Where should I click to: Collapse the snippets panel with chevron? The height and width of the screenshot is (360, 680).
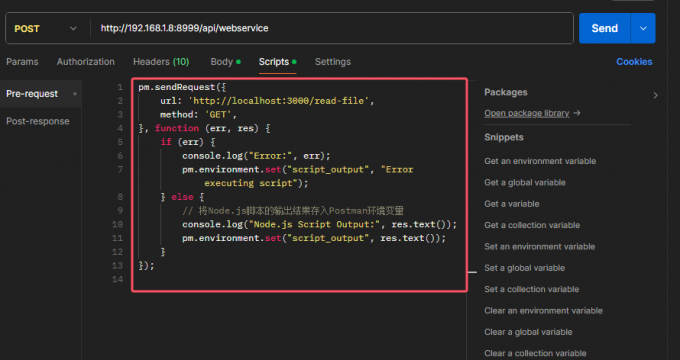655,95
